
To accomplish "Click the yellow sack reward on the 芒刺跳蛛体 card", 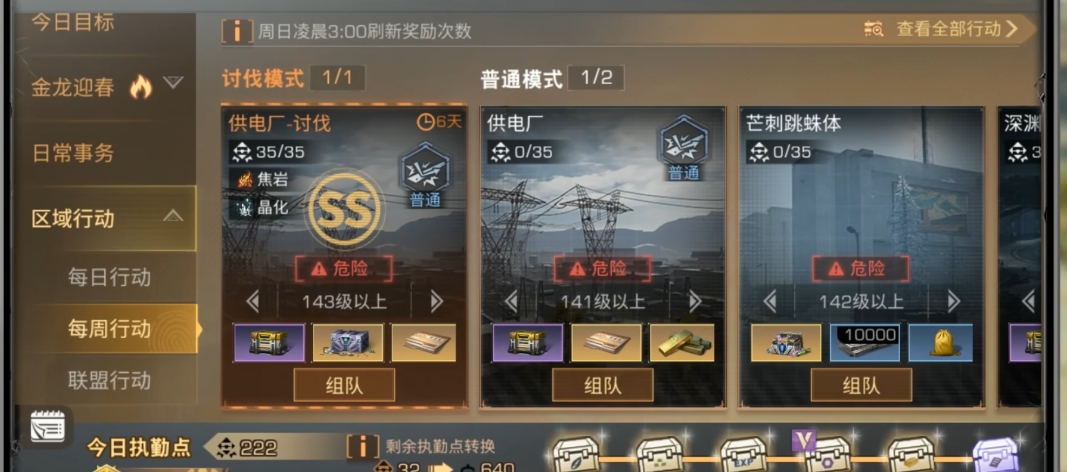I will point(940,343).
